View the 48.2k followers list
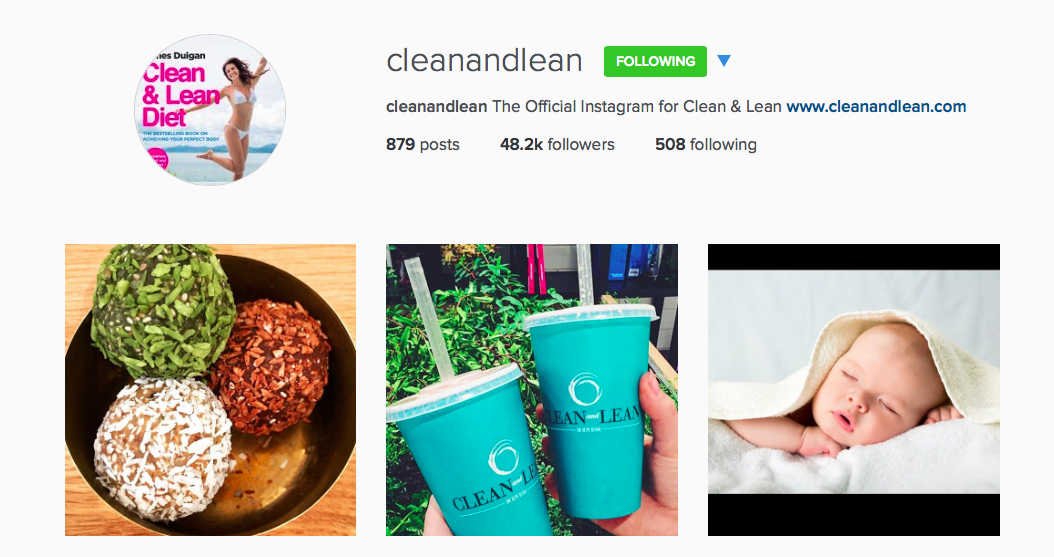Screen dimensions: 1054x557 click(x=557, y=144)
